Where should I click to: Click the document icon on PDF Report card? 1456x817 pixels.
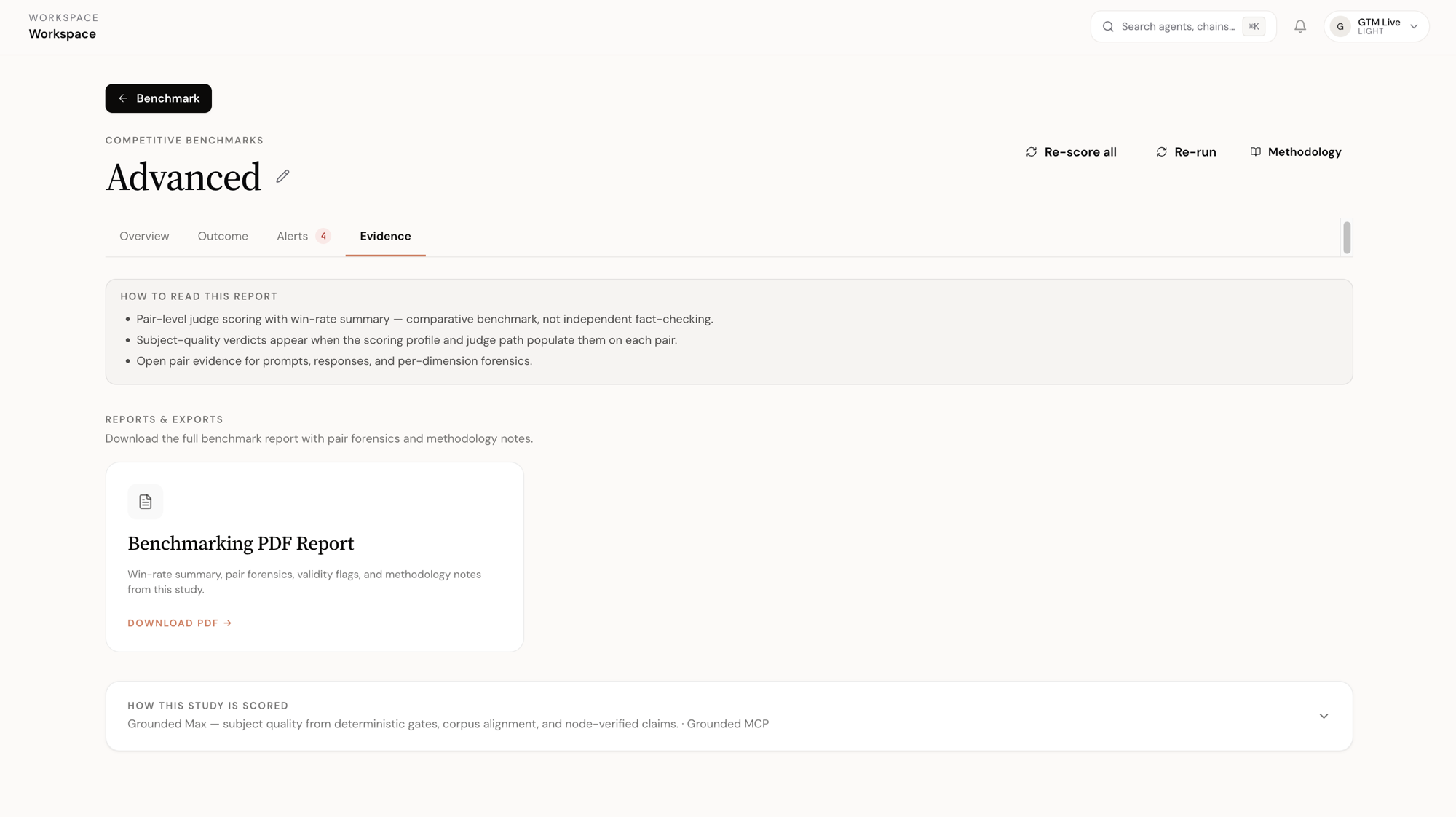(146, 502)
